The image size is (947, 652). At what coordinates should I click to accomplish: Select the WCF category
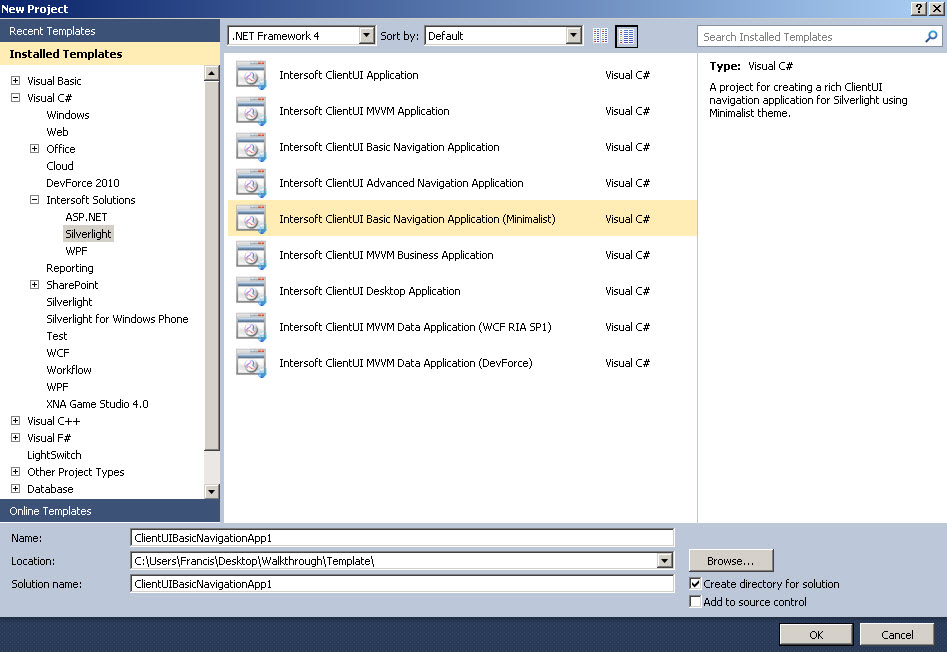click(x=58, y=353)
